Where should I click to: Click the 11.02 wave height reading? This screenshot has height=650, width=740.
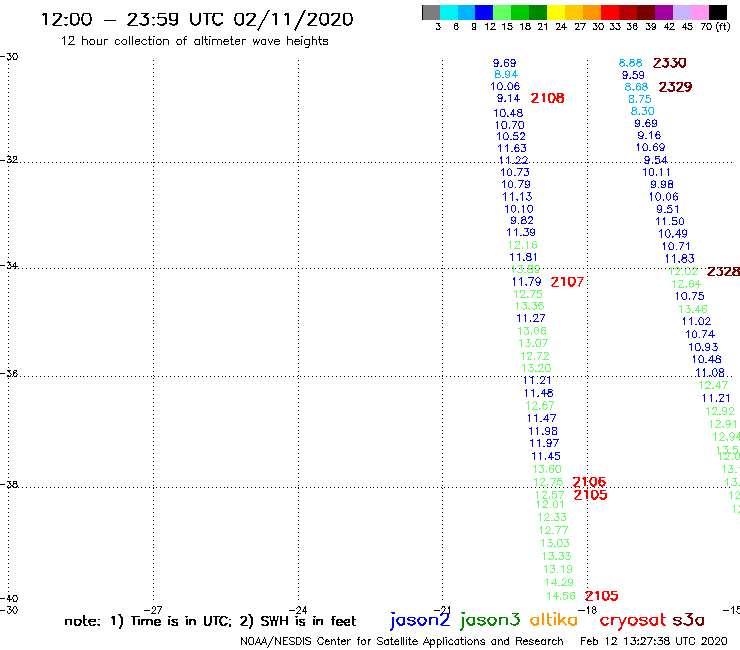(696, 321)
